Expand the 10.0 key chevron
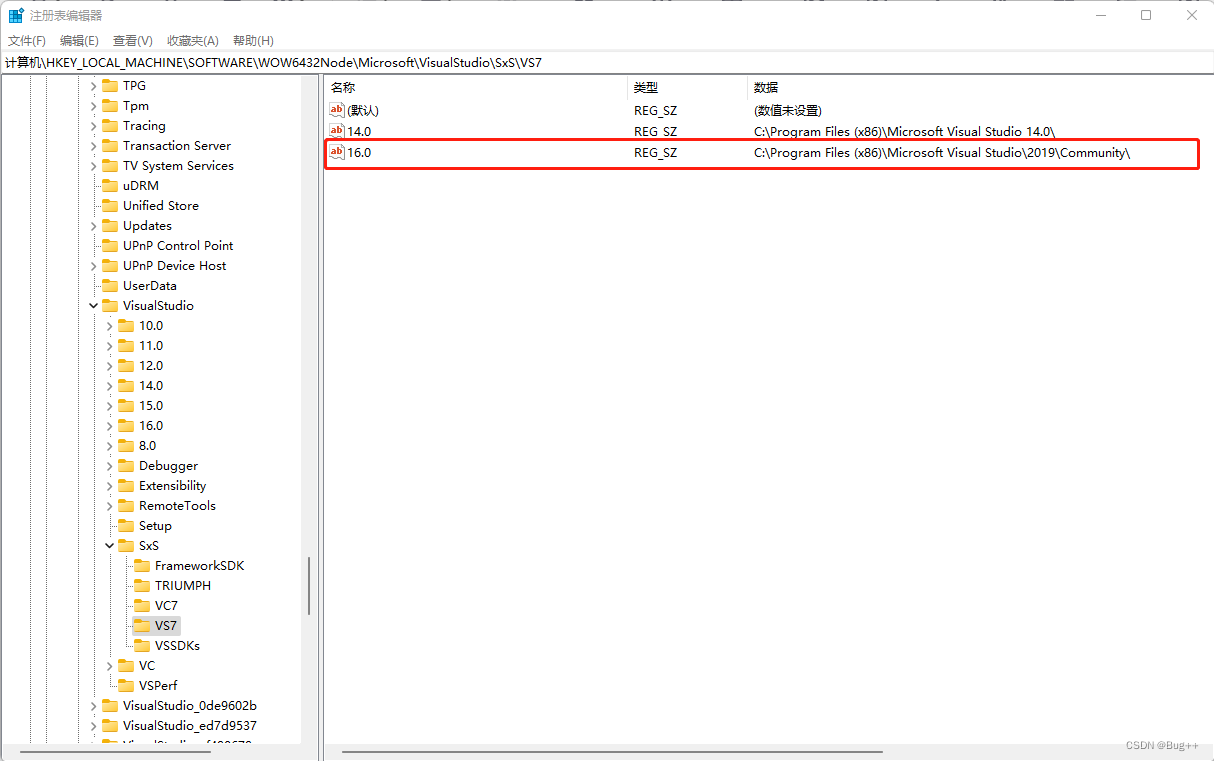1214x761 pixels. pos(110,326)
